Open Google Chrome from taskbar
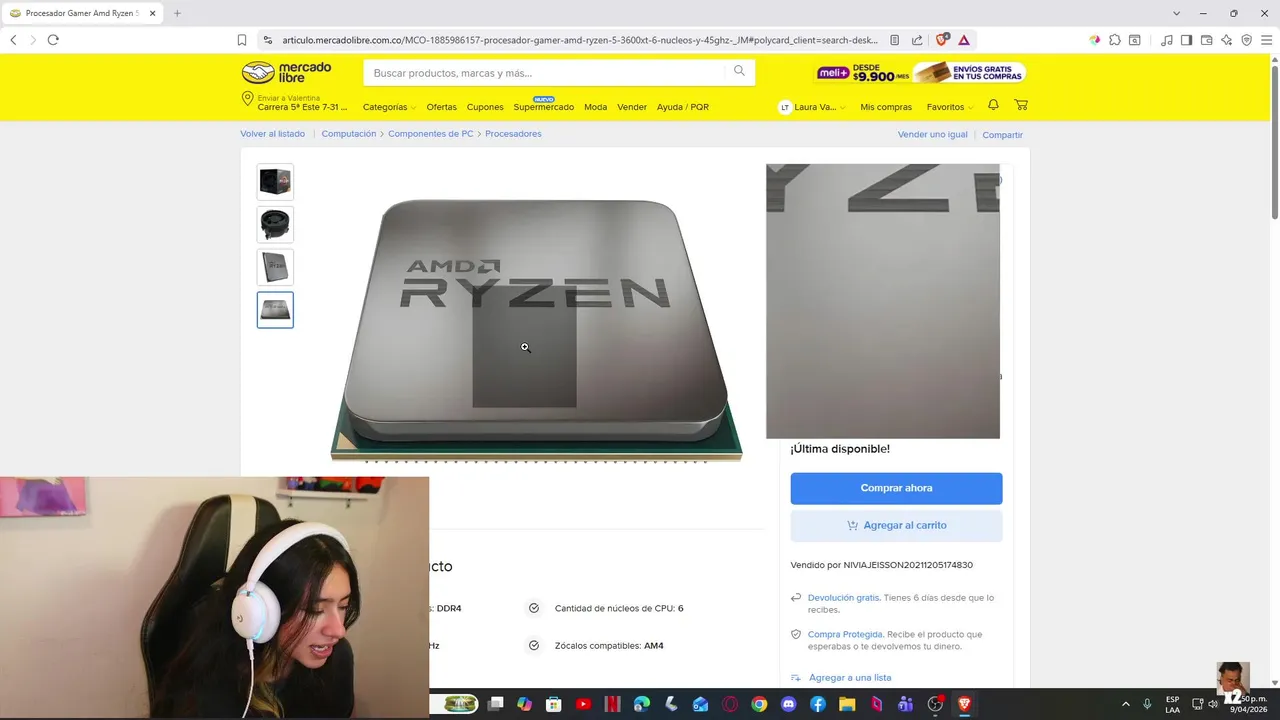Viewport: 1280px width, 720px height. pyautogui.click(x=759, y=704)
